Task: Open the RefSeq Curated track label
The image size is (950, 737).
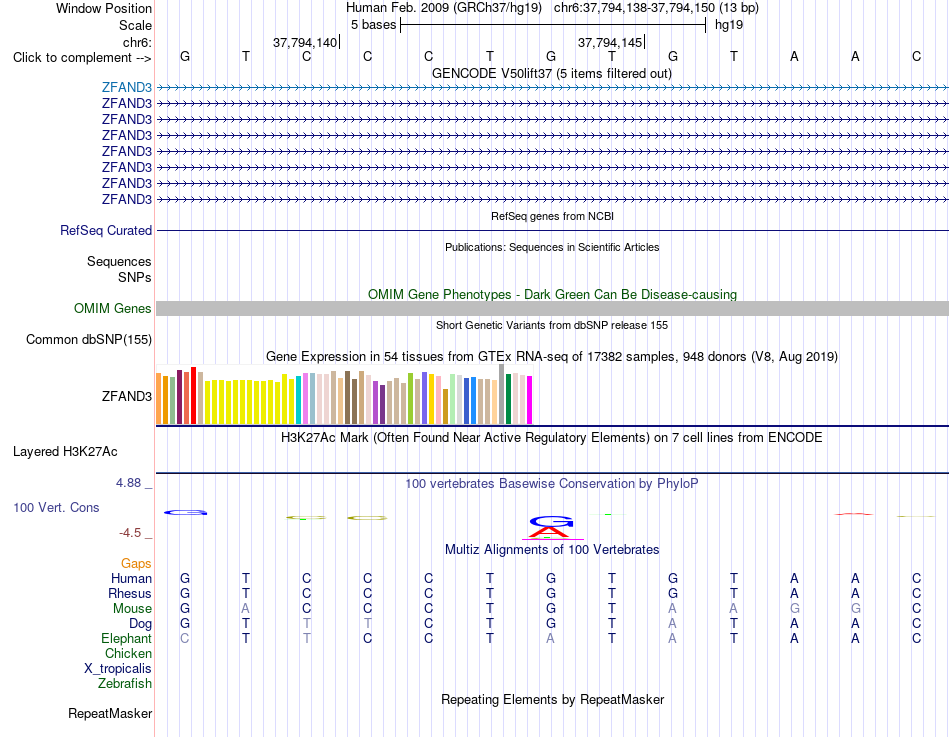Action: 106,230
